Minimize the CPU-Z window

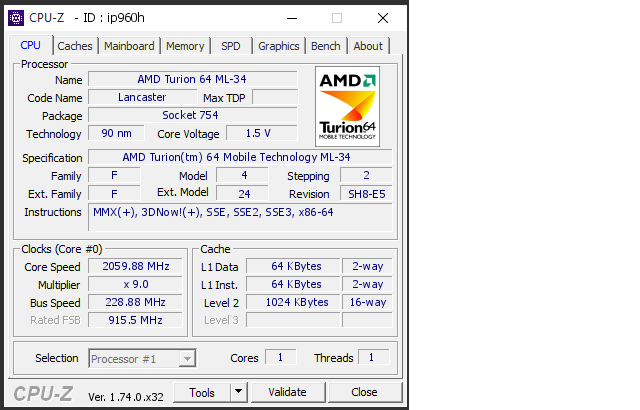pos(292,18)
